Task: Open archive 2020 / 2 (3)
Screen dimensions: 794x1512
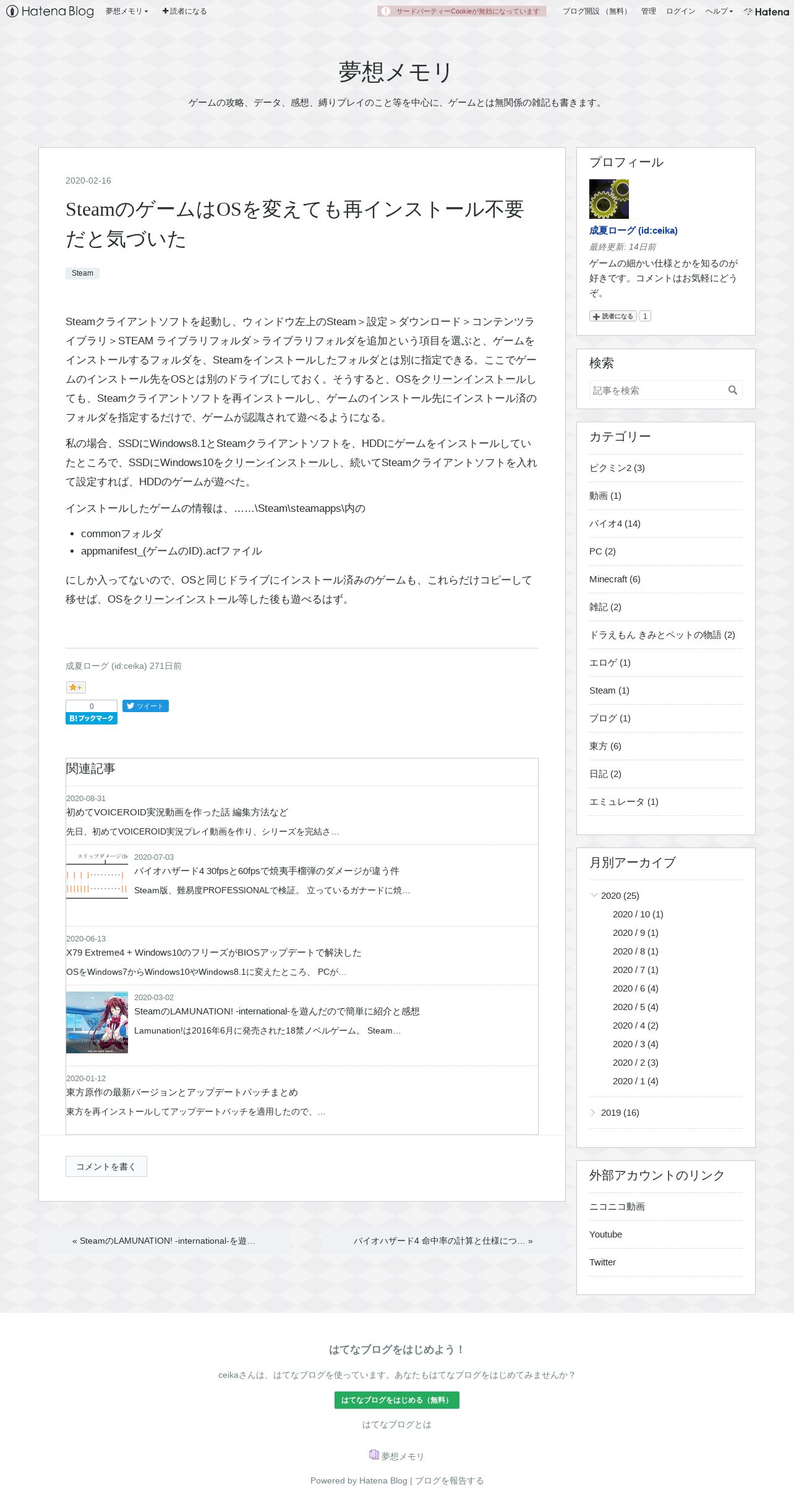Action: coord(636,1063)
